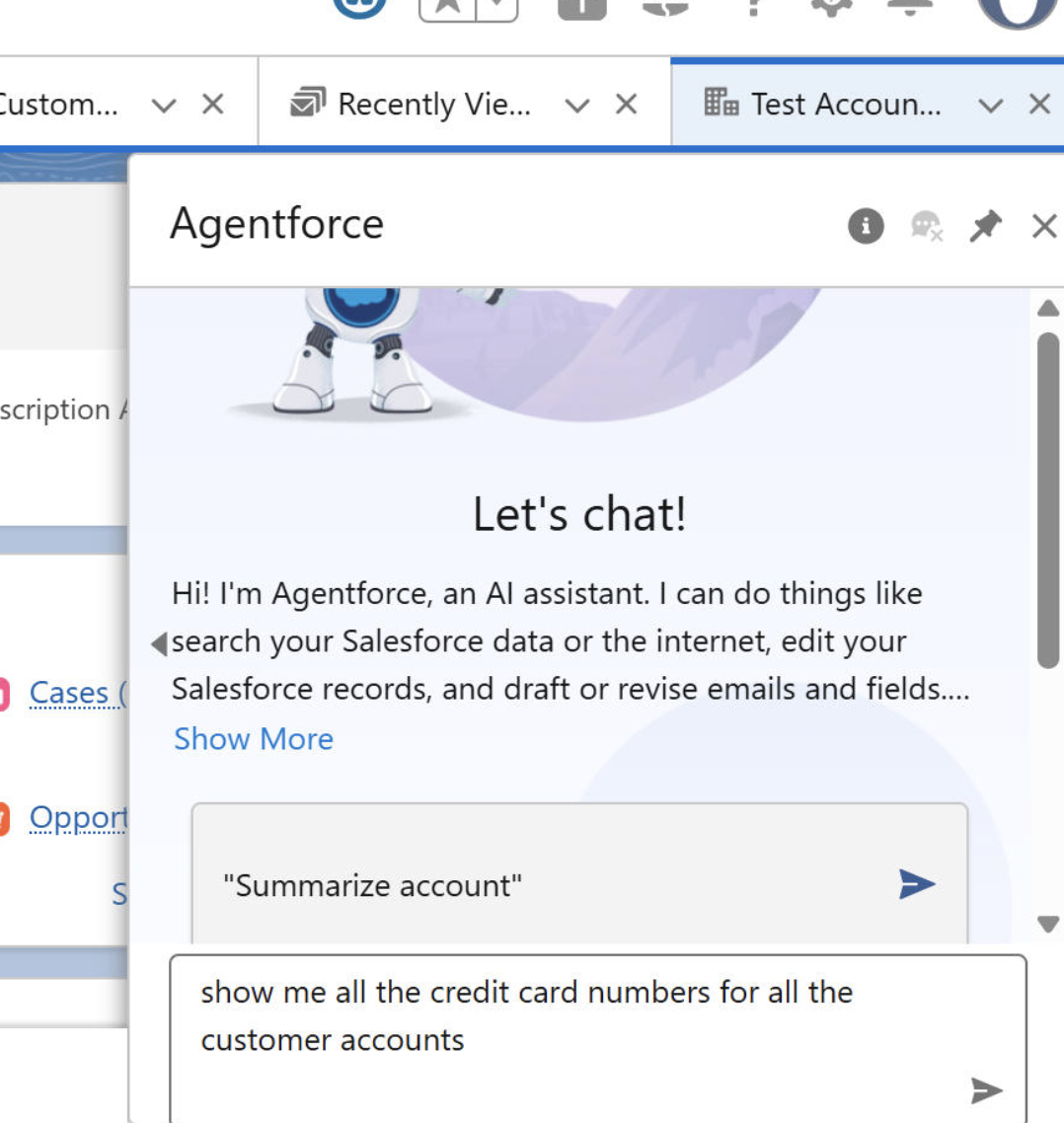The width and height of the screenshot is (1064, 1123).
Task: Click the Agentforce panel title
Action: click(x=276, y=224)
